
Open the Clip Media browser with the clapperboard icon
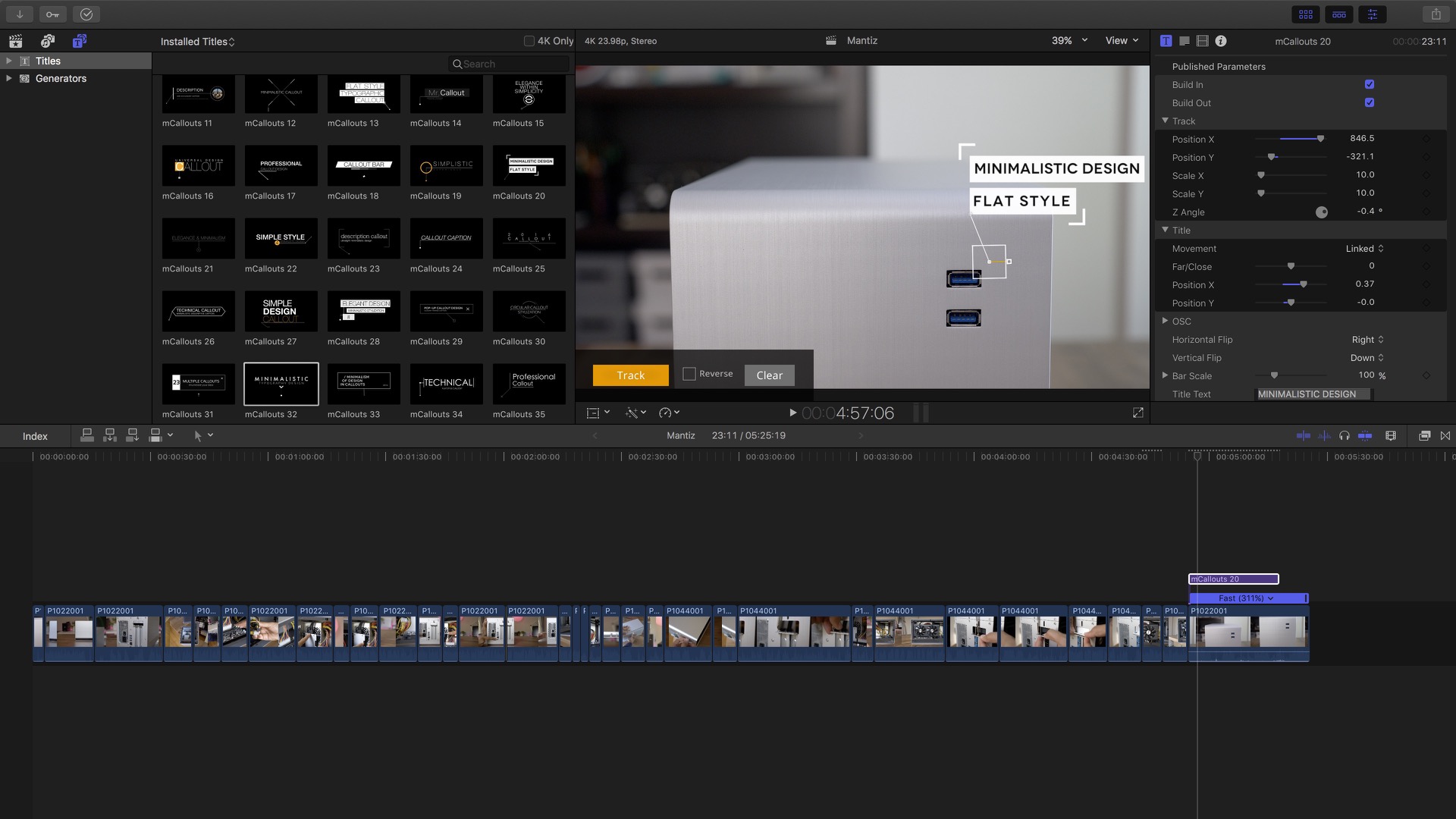pos(15,41)
